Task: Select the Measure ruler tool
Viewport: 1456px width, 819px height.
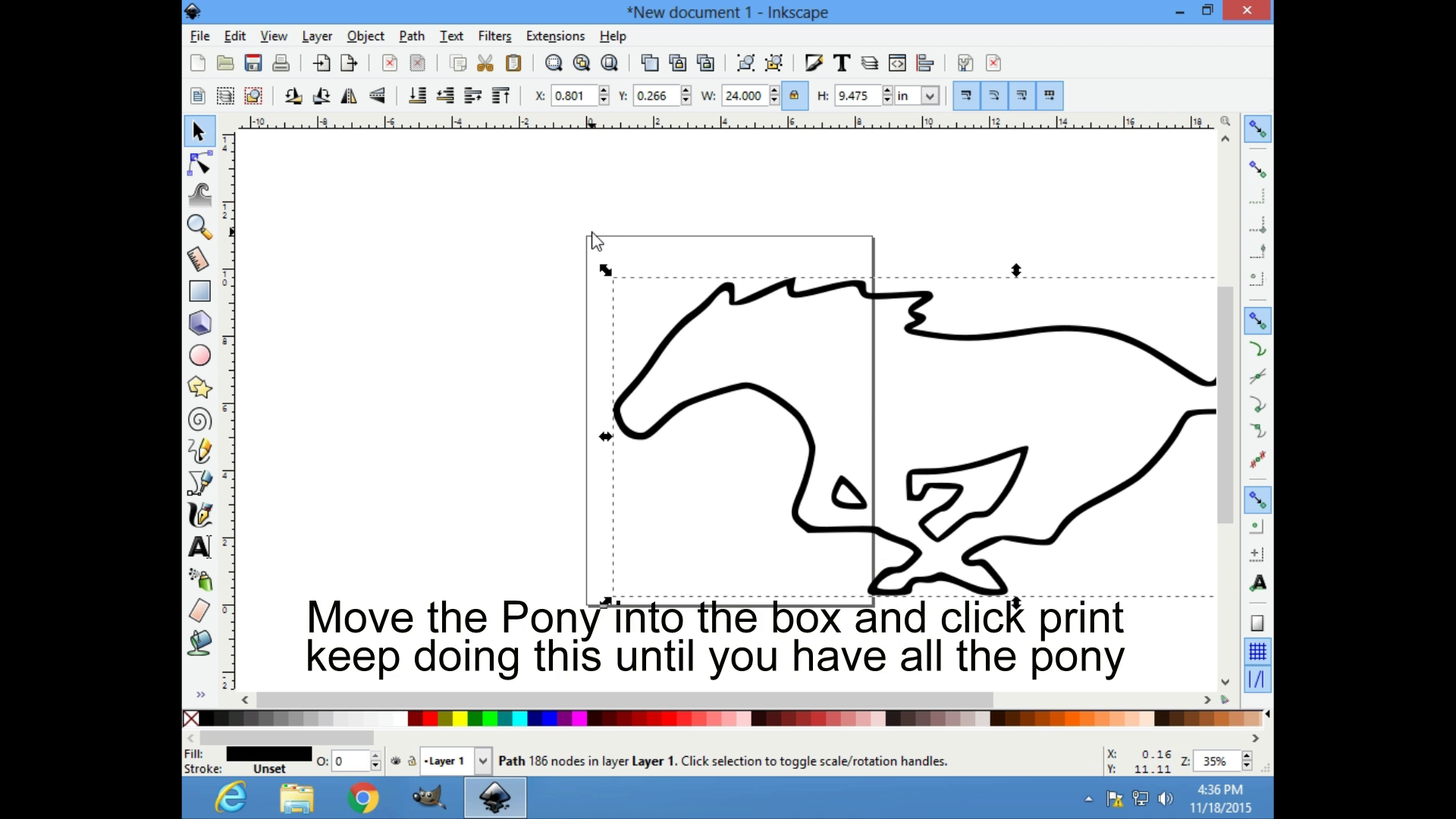Action: 199,259
